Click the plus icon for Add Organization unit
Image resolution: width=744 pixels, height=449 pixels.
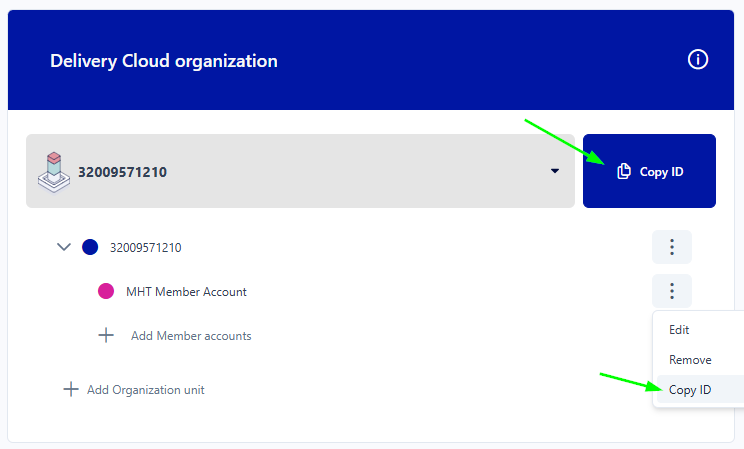[71, 389]
